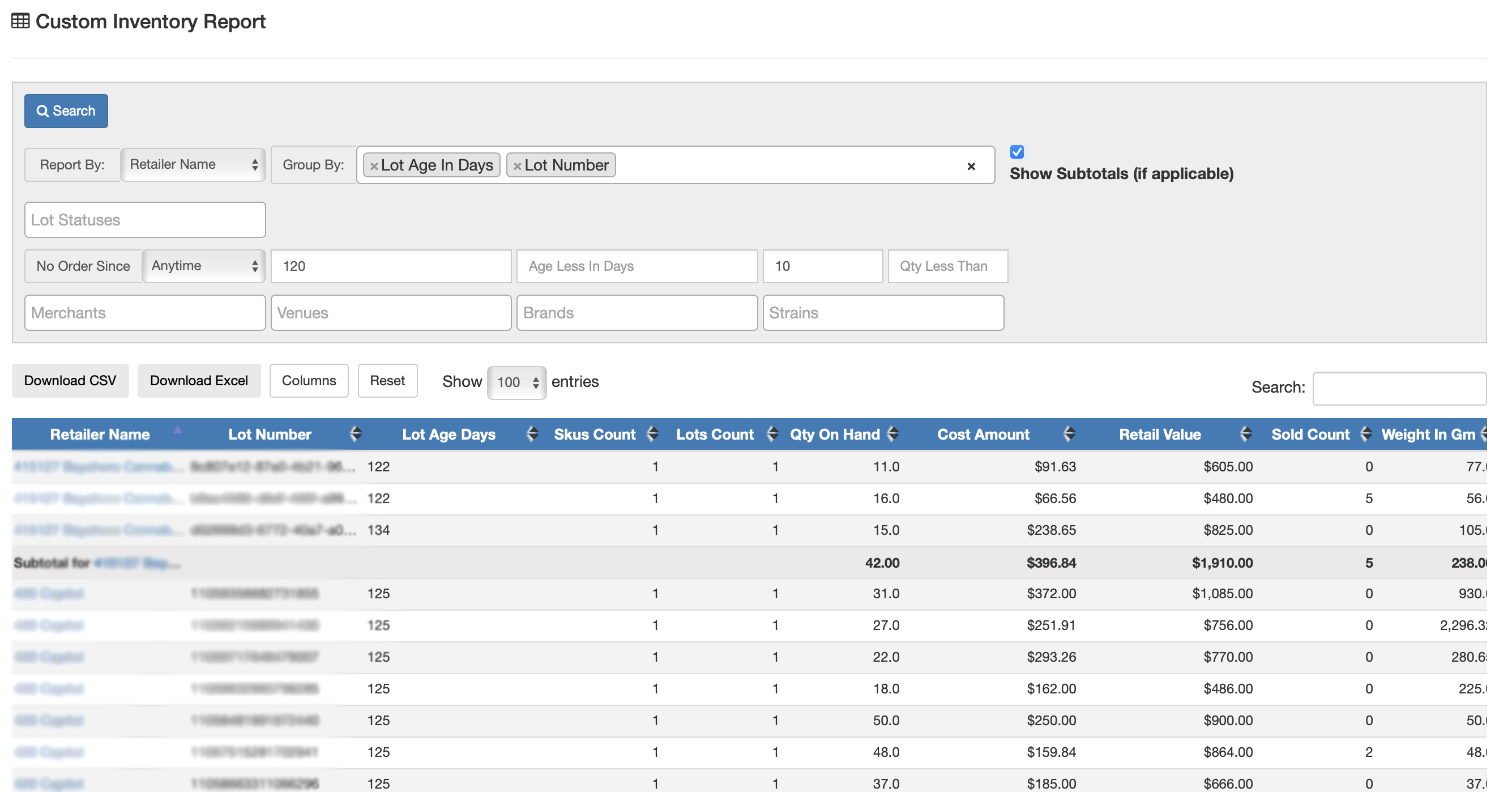Download the report as CSV
Image resolution: width=1512 pixels, height=792 pixels.
pos(70,381)
